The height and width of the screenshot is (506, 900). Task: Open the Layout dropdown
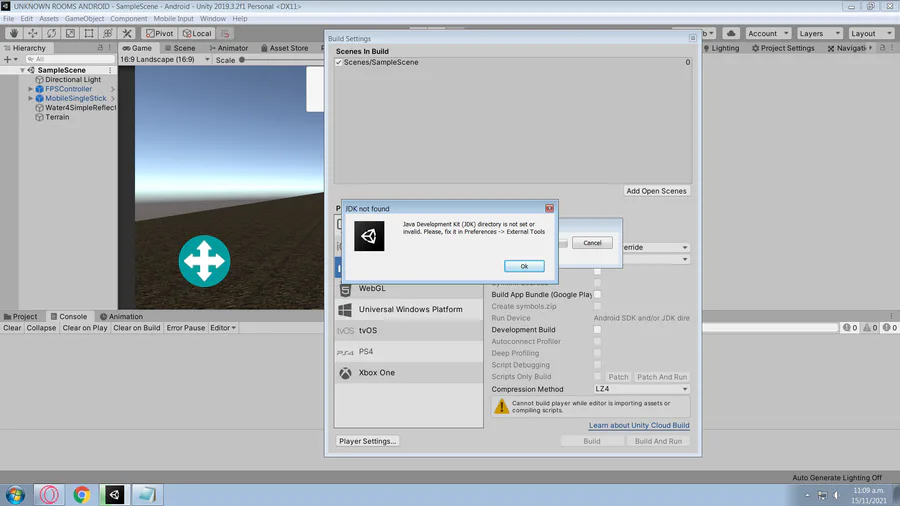pos(871,33)
